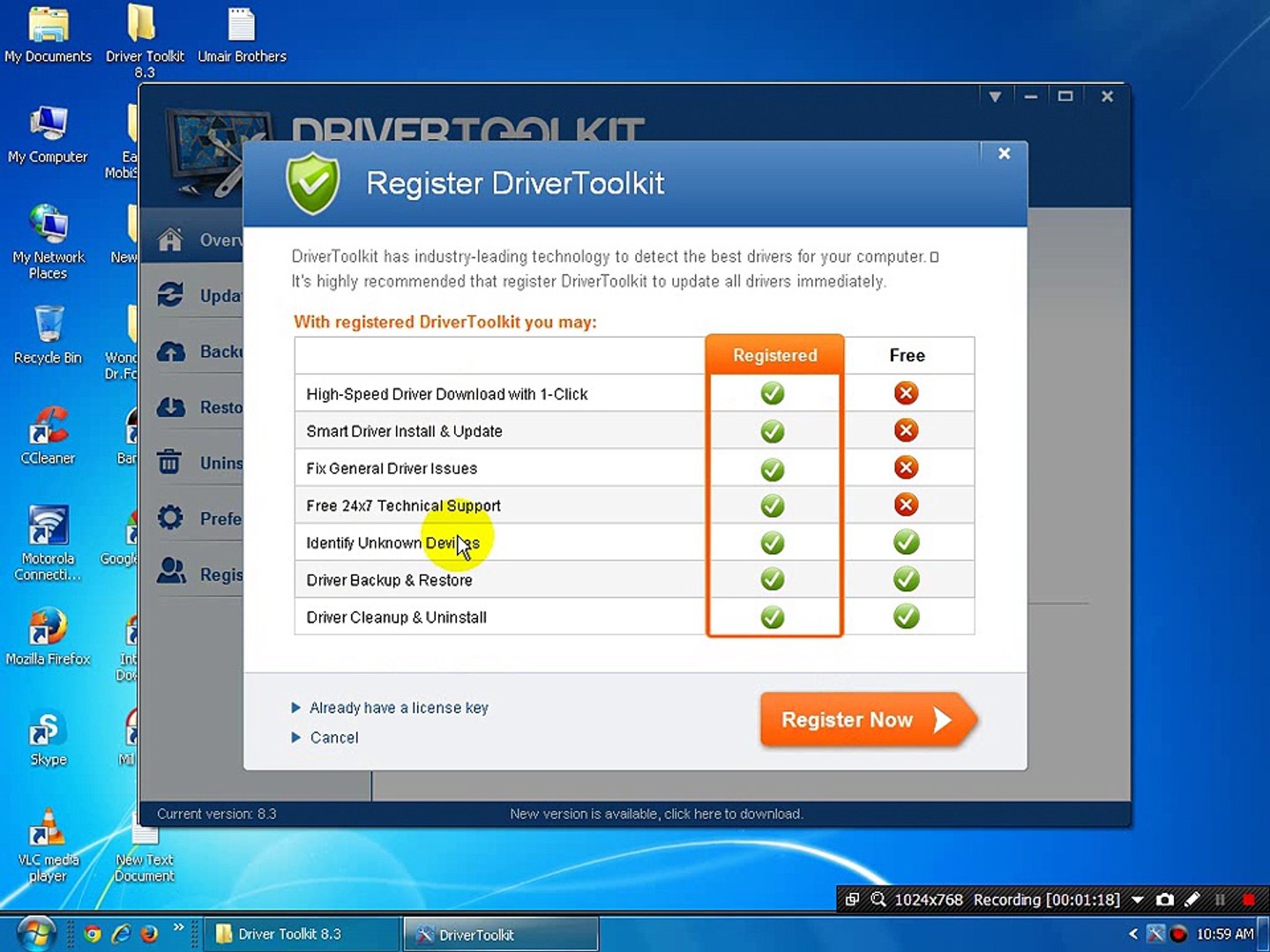Screen dimensions: 1270x952
Task: Minimize the DriverToolkit main window
Action: point(1030,96)
